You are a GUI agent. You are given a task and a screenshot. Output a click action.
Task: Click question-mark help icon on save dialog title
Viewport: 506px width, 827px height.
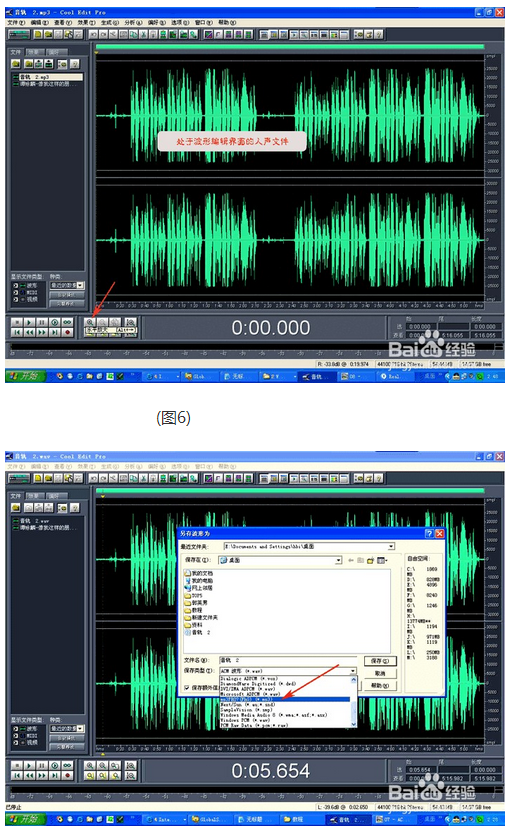point(429,534)
